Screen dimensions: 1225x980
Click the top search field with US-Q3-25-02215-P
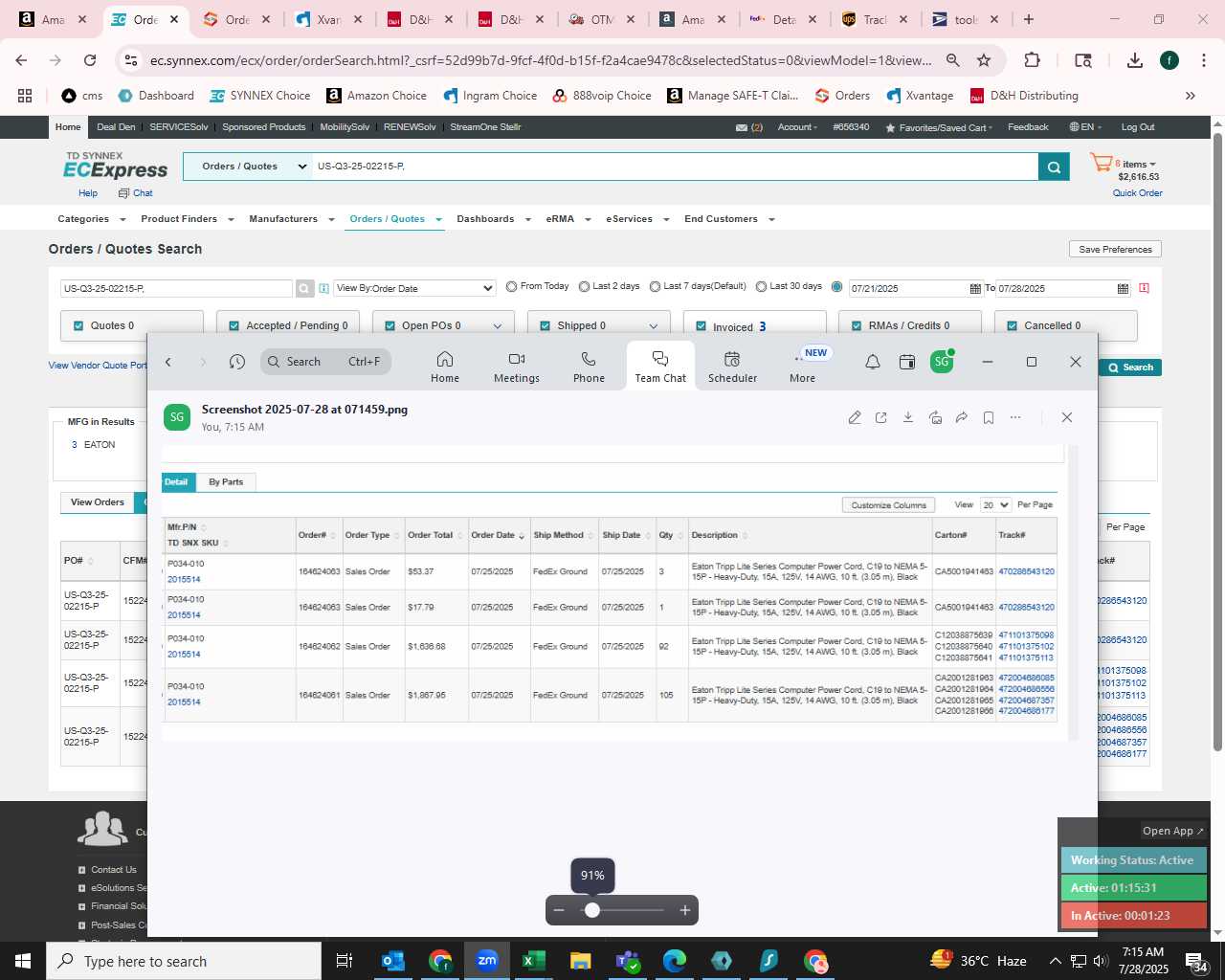675,167
